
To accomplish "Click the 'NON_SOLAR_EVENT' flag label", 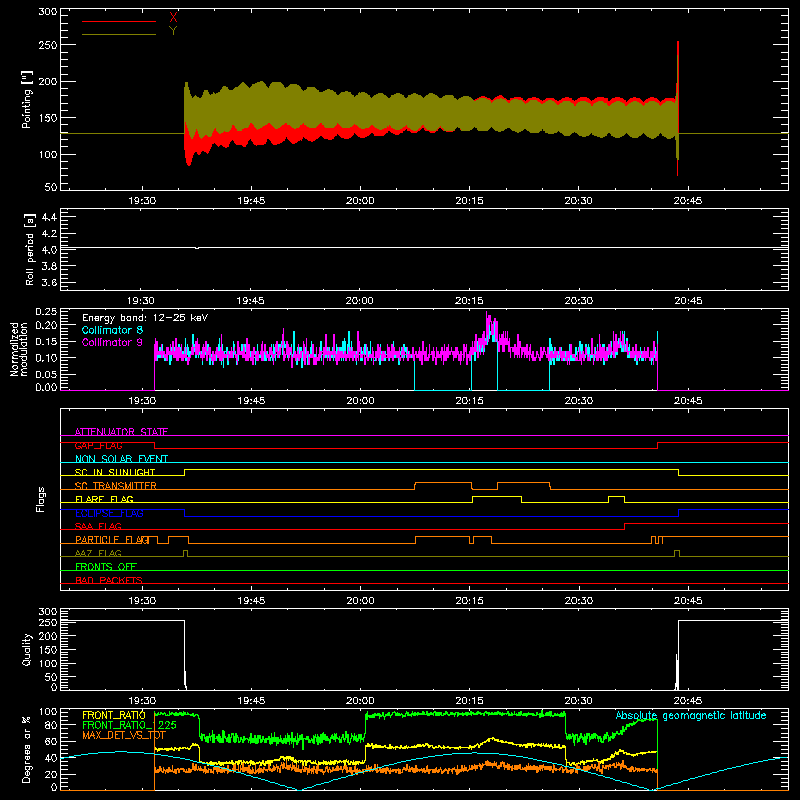I will 121,459.
